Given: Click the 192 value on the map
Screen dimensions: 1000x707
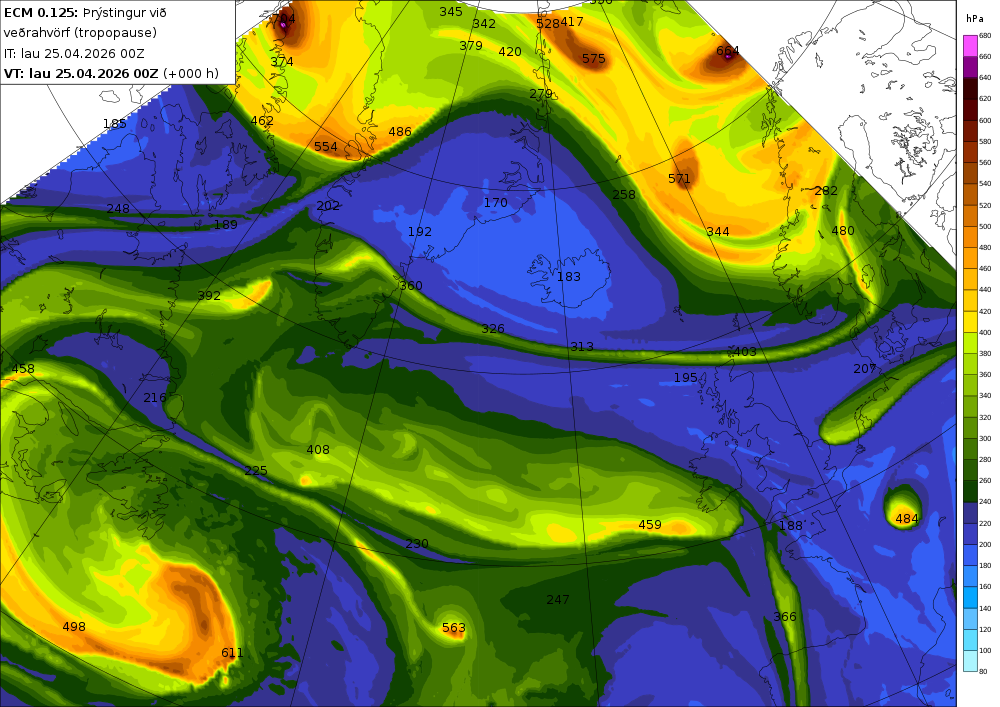Looking at the screenshot, I should pos(420,231).
